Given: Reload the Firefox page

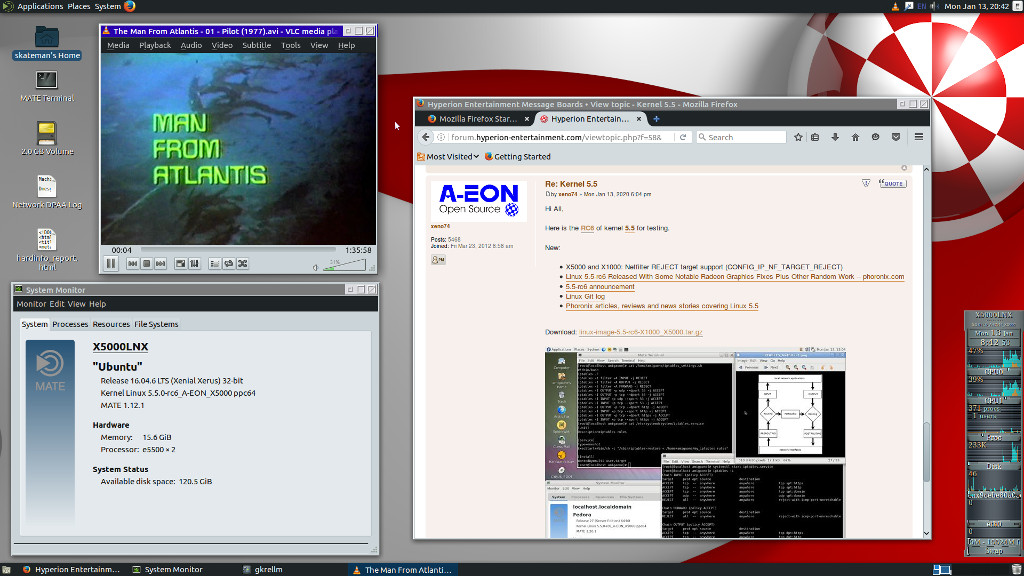Looking at the screenshot, I should coord(683,137).
